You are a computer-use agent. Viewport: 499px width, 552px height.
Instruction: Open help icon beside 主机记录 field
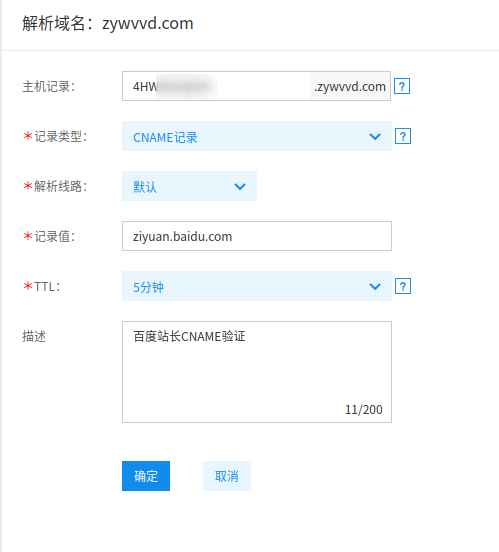coord(402,86)
